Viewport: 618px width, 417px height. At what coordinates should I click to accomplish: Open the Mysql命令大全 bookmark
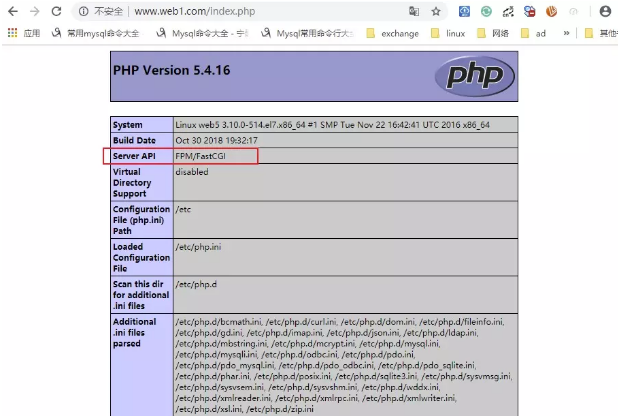tap(202, 33)
